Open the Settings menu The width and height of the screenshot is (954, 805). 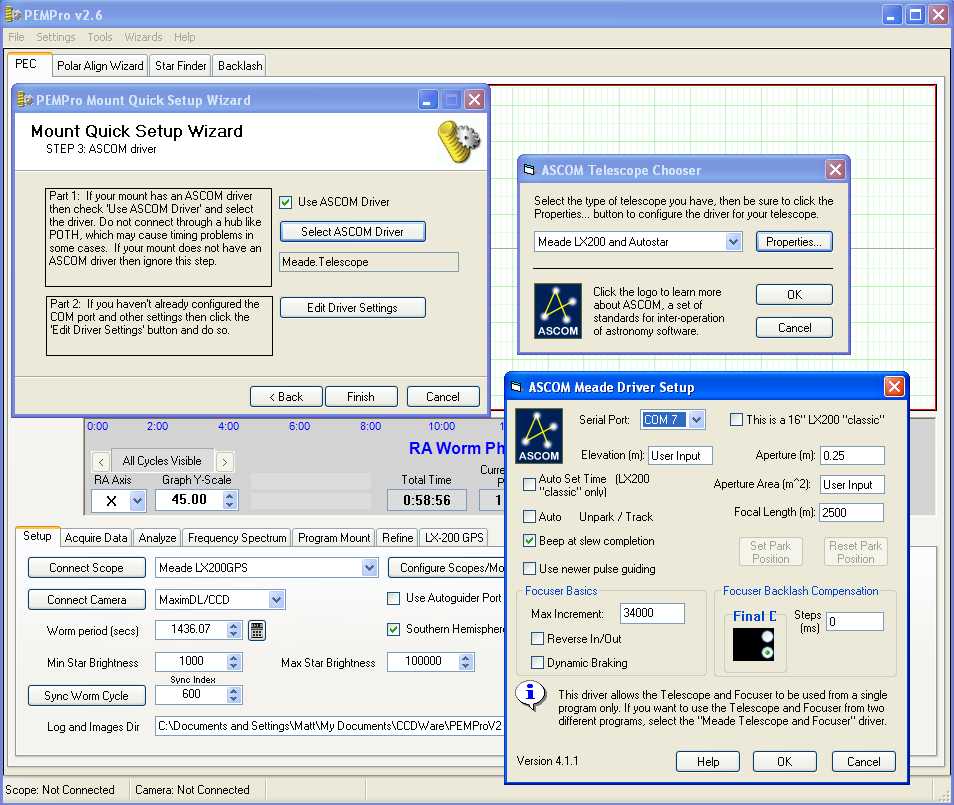(x=55, y=37)
